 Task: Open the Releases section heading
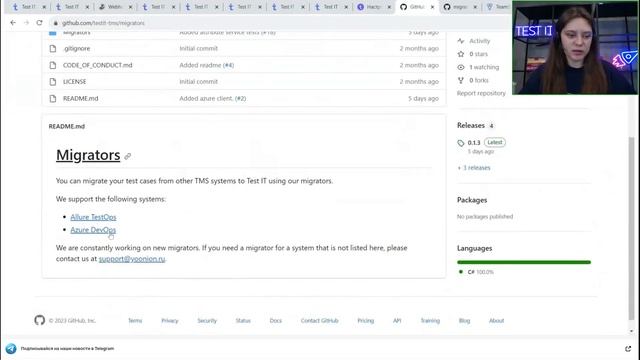coord(471,125)
